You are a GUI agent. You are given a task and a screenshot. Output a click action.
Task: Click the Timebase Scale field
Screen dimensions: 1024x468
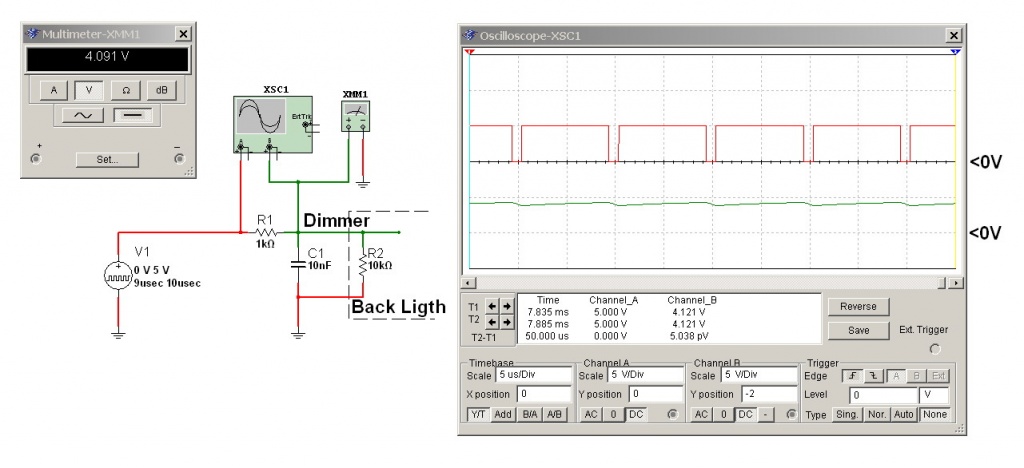[532, 376]
